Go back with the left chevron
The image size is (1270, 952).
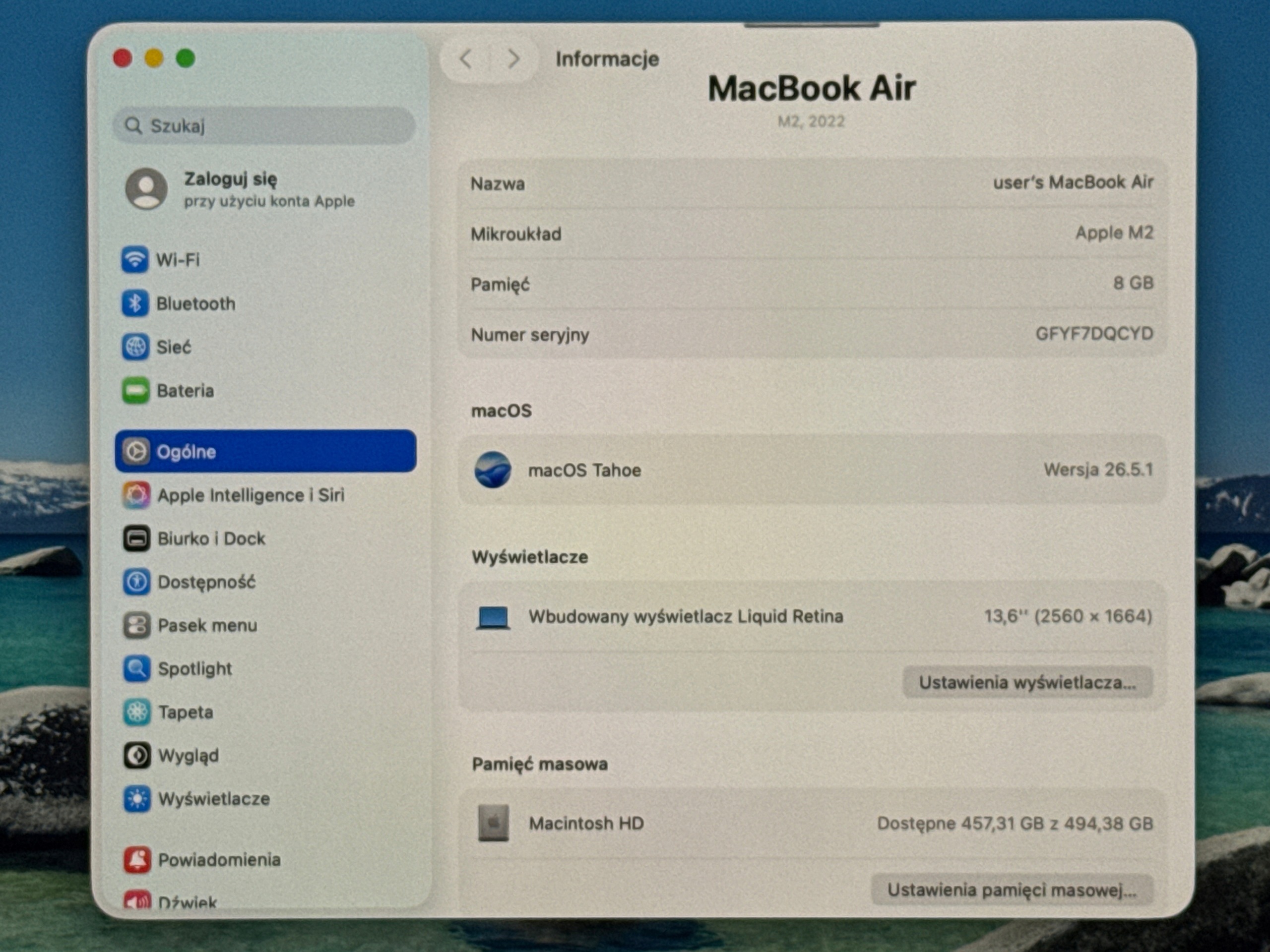pyautogui.click(x=466, y=59)
